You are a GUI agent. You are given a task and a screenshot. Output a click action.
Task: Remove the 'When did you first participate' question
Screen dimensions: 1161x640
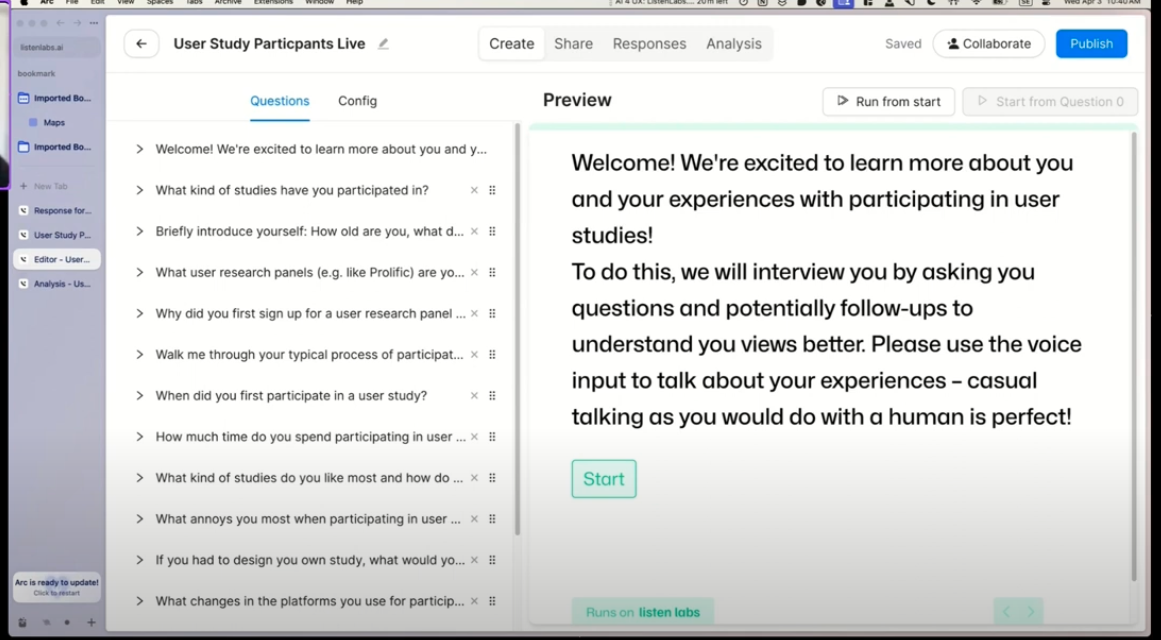474,396
